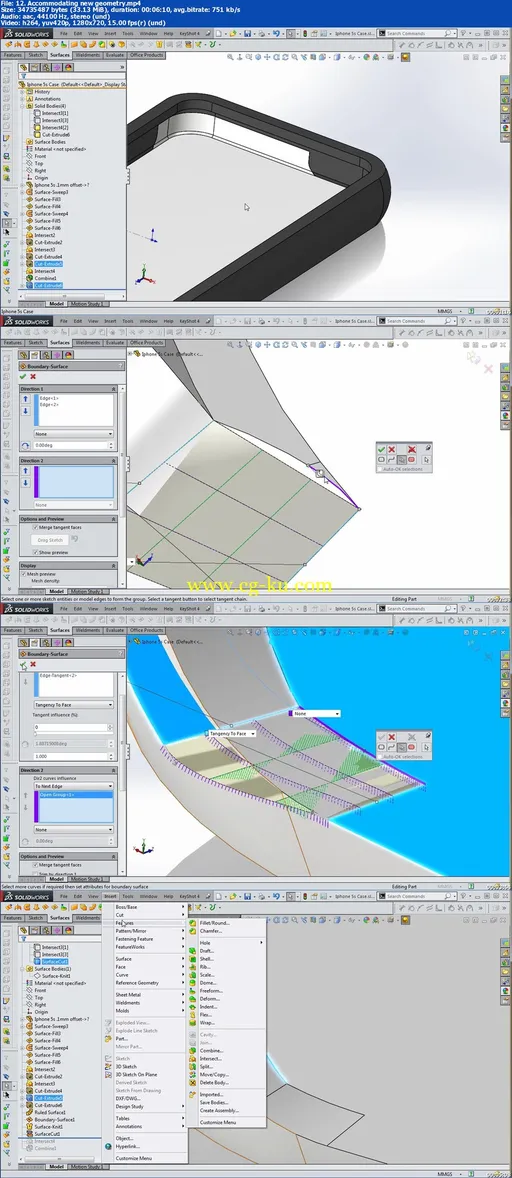Accept Boundary-Surface with green check, third frame panel
Viewport: 512px width, 1178px height.
(x=23, y=665)
